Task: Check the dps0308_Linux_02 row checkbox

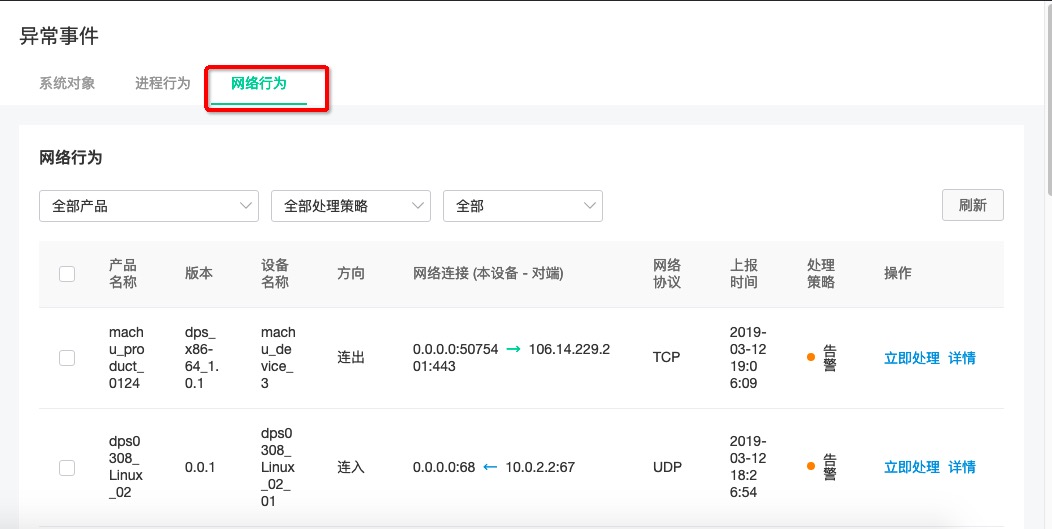Action: tap(67, 467)
